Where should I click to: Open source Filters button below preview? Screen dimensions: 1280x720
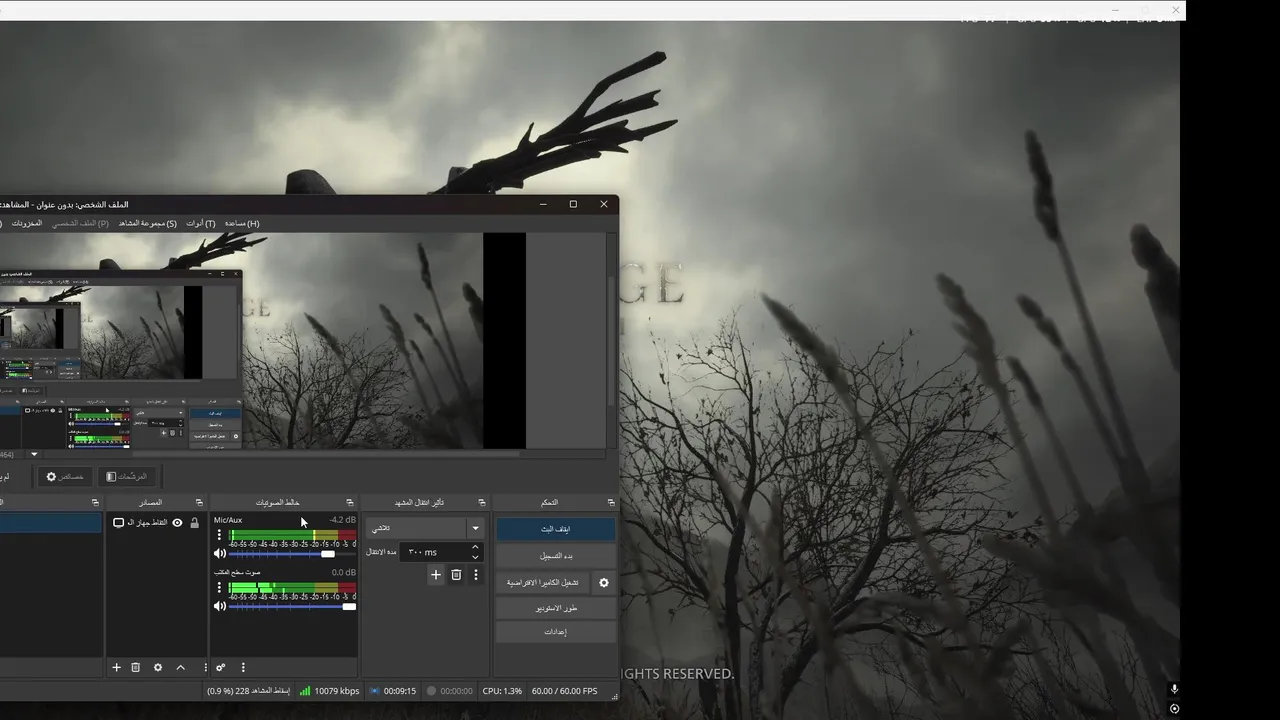coord(127,476)
